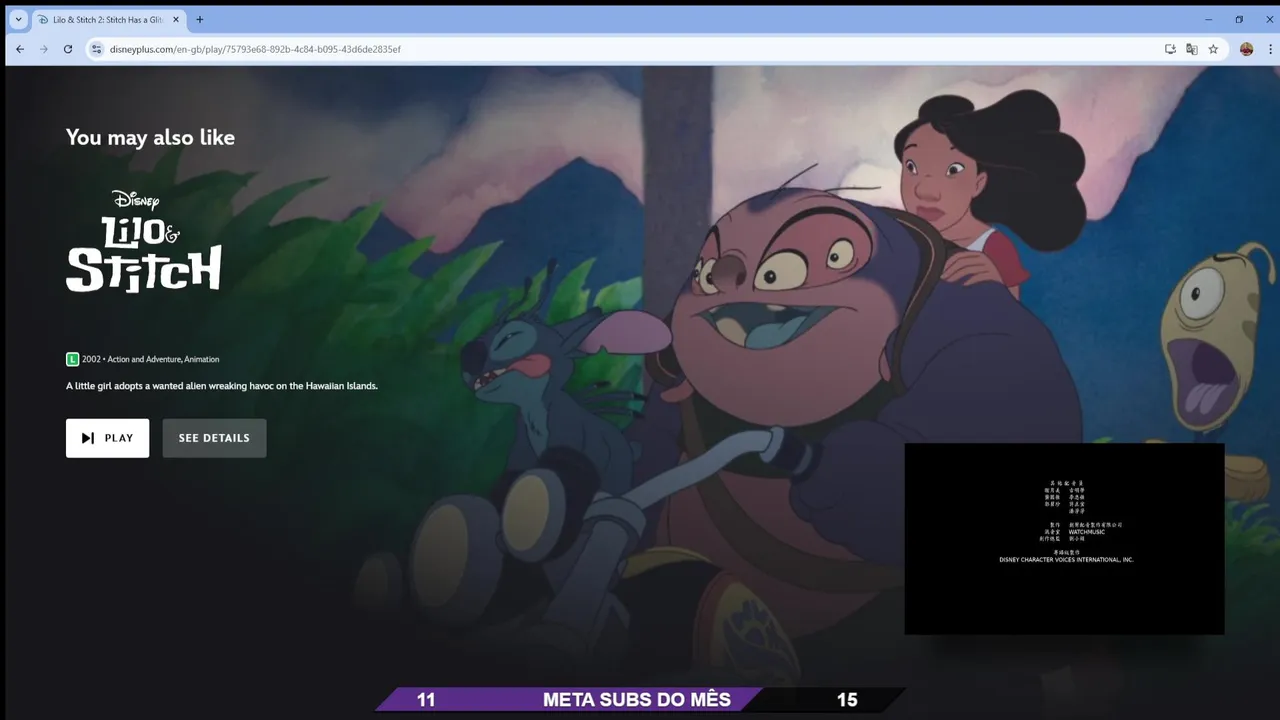This screenshot has height=720, width=1280.
Task: Open a new browser tab
Action: [200, 19]
